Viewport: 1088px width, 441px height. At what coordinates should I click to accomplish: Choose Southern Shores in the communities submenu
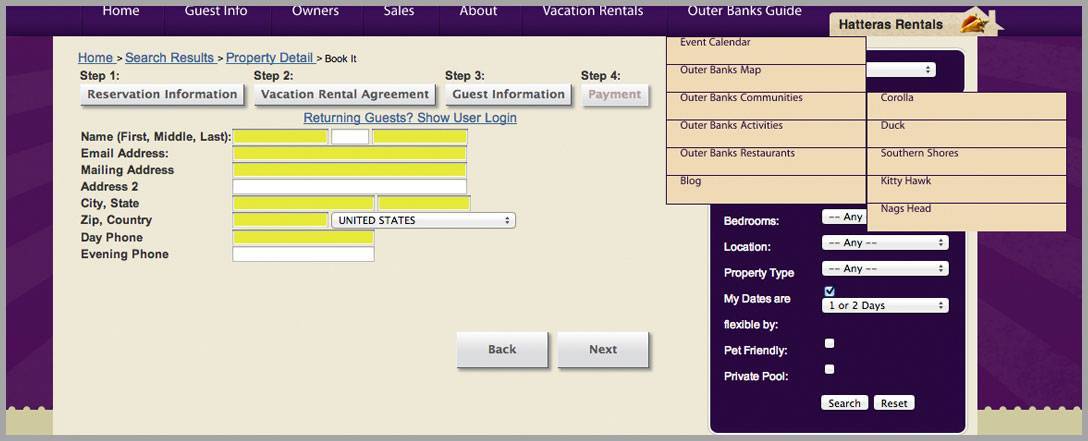[x=967, y=162]
